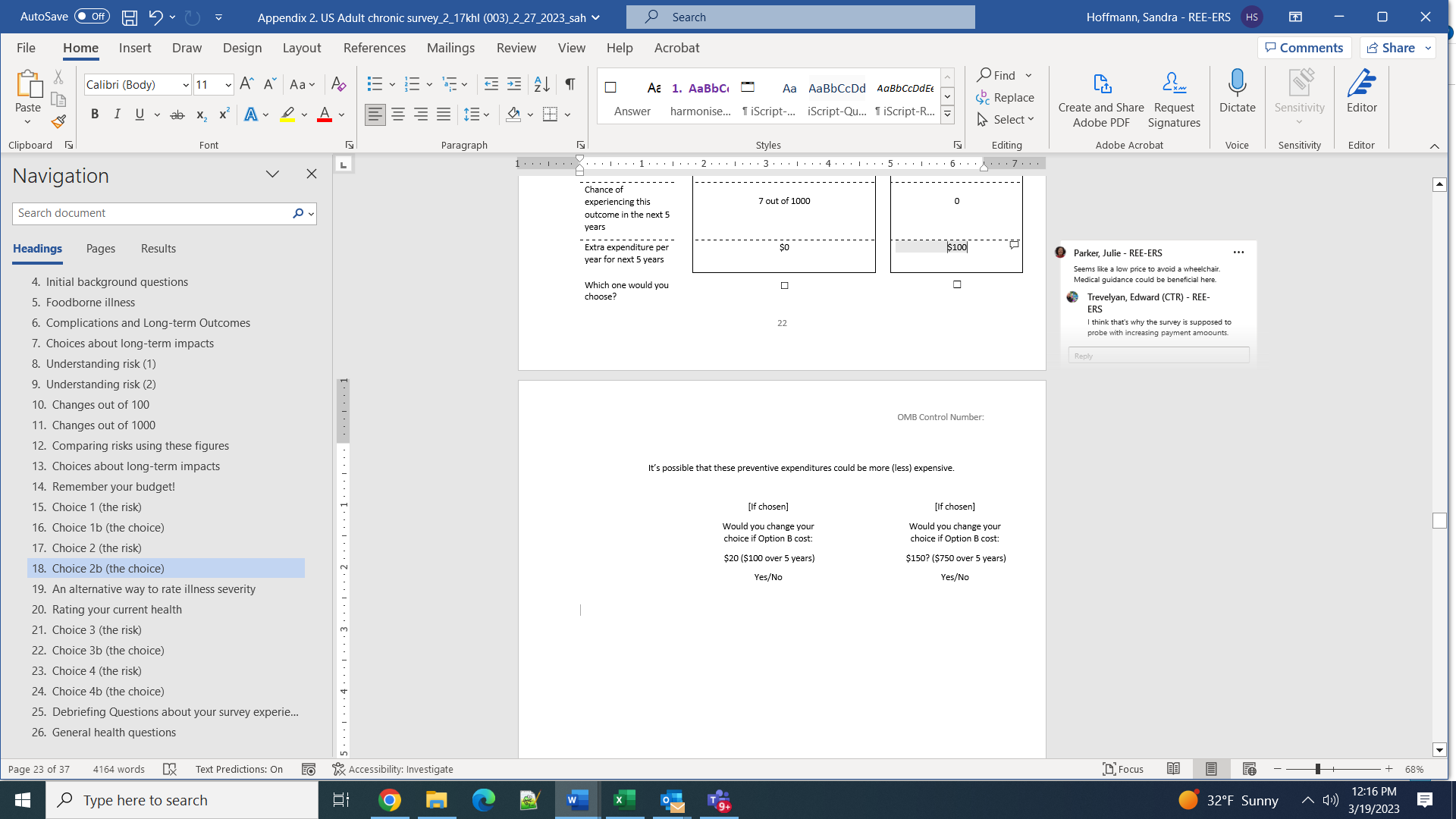Switch on the AutoSave toggle
This screenshot has height=819, width=1456.
pyautogui.click(x=92, y=16)
